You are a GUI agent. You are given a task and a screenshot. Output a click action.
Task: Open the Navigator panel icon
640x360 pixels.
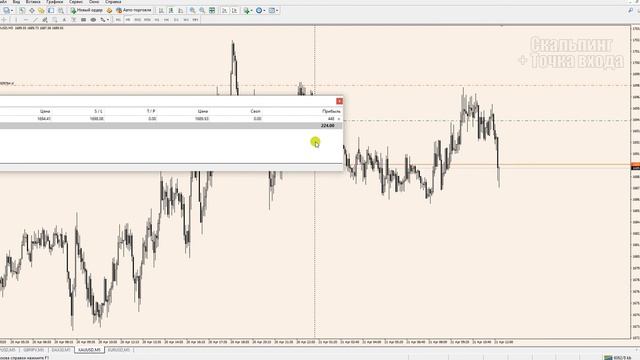click(x=41, y=11)
